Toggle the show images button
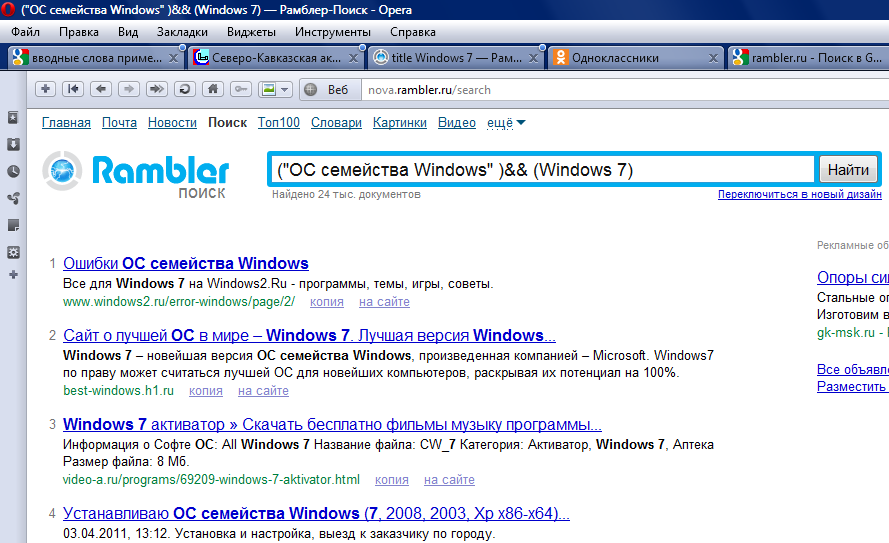The width and height of the screenshot is (889, 543). pyautogui.click(x=268, y=89)
